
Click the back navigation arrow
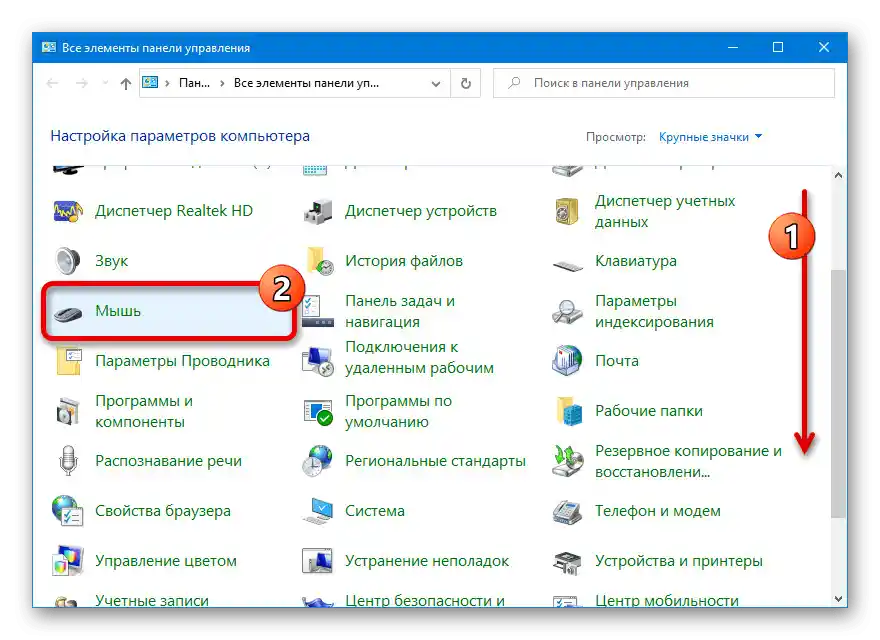pyautogui.click(x=52, y=83)
